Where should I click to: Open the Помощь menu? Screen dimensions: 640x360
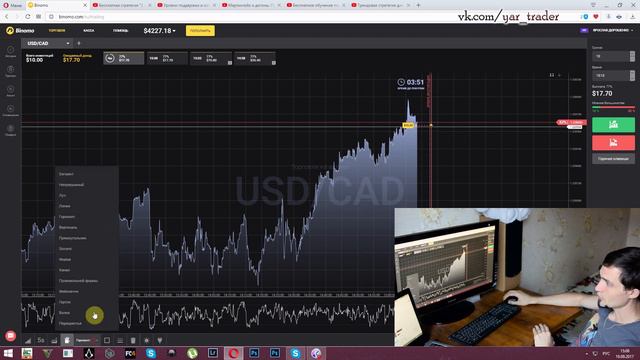pos(120,31)
